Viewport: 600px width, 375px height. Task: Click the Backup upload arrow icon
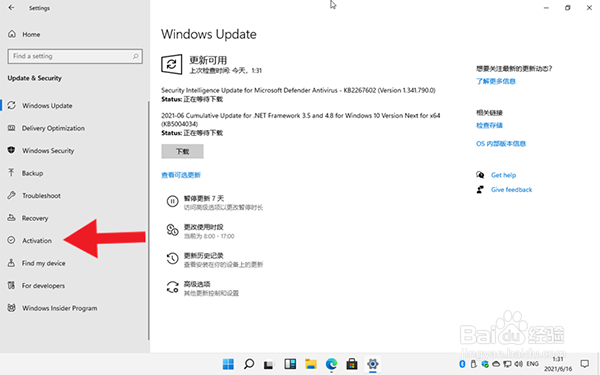pos(11,173)
